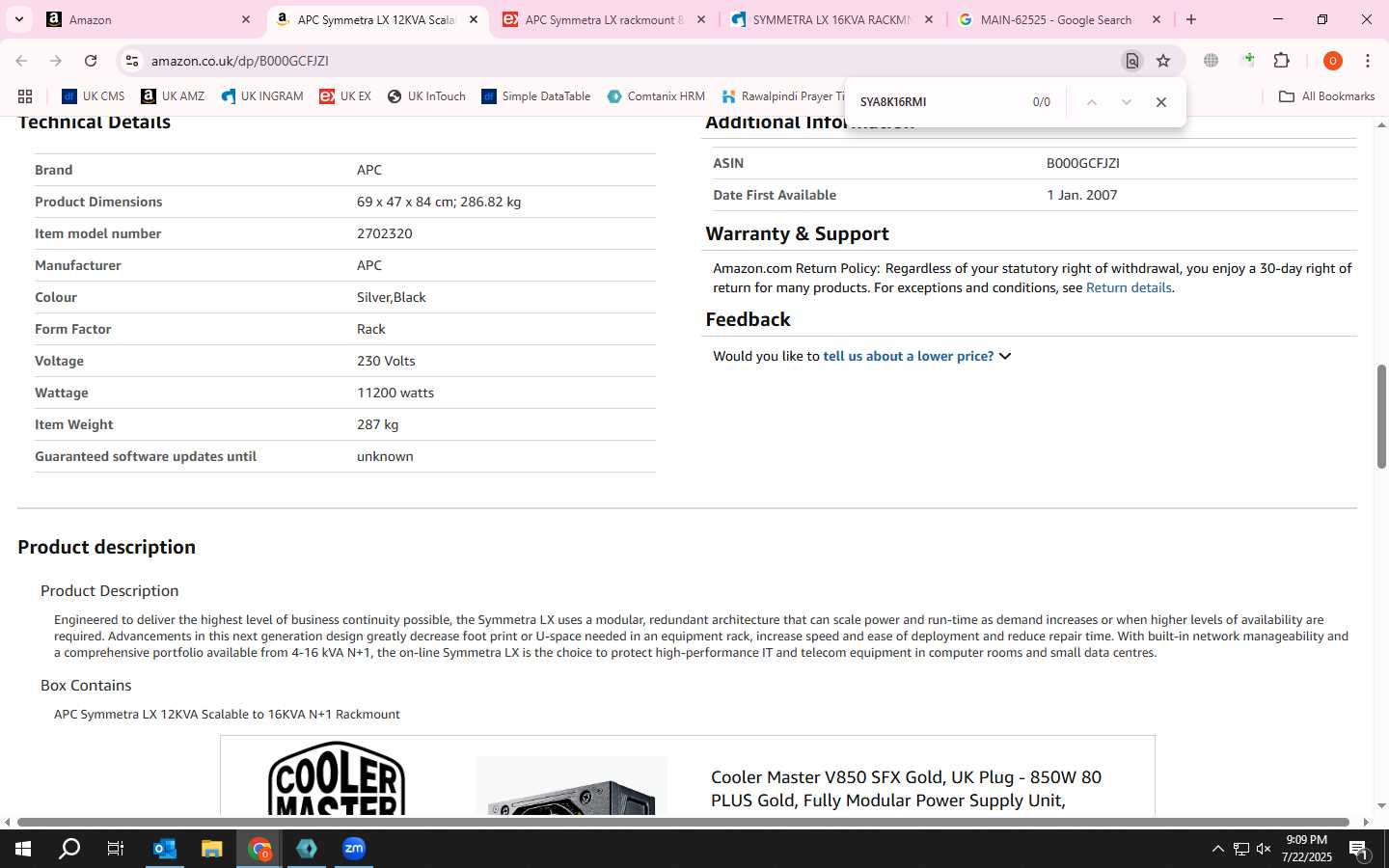
Task: Bookmark this page with the star icon
Action: pos(1163,61)
